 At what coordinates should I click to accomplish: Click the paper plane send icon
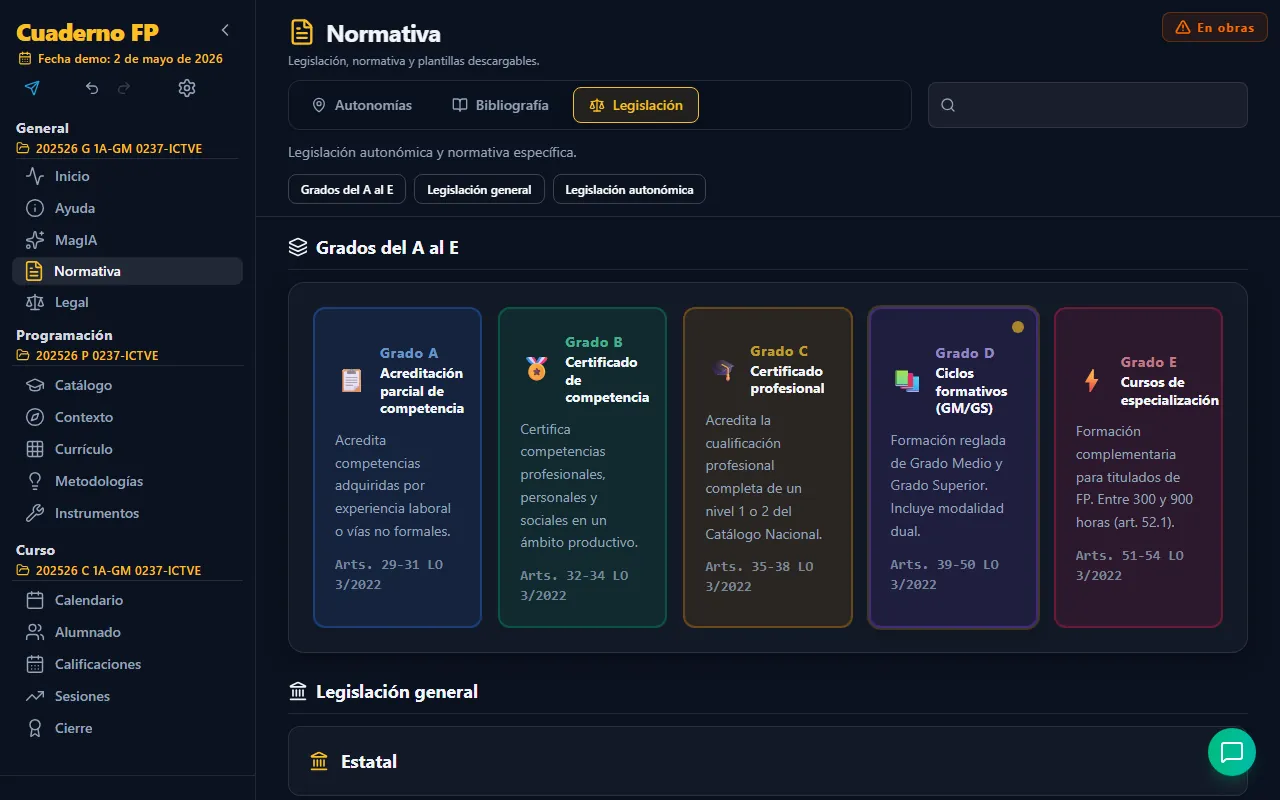[x=32, y=88]
